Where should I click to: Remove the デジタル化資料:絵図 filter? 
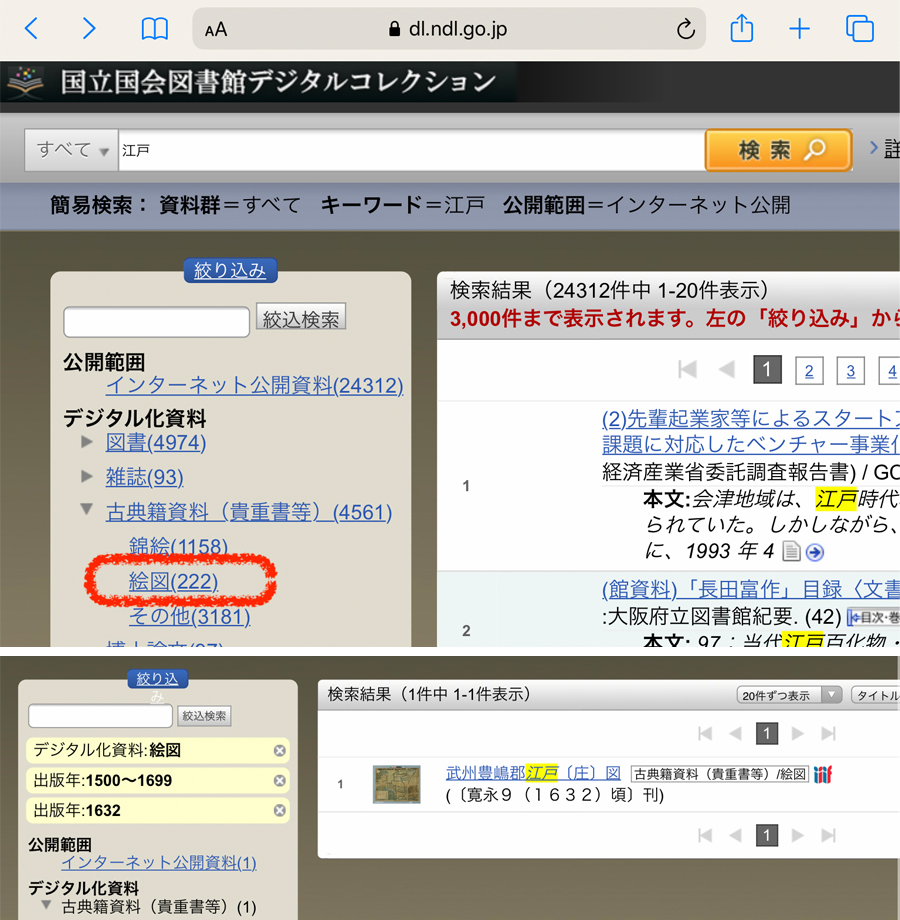pos(280,750)
